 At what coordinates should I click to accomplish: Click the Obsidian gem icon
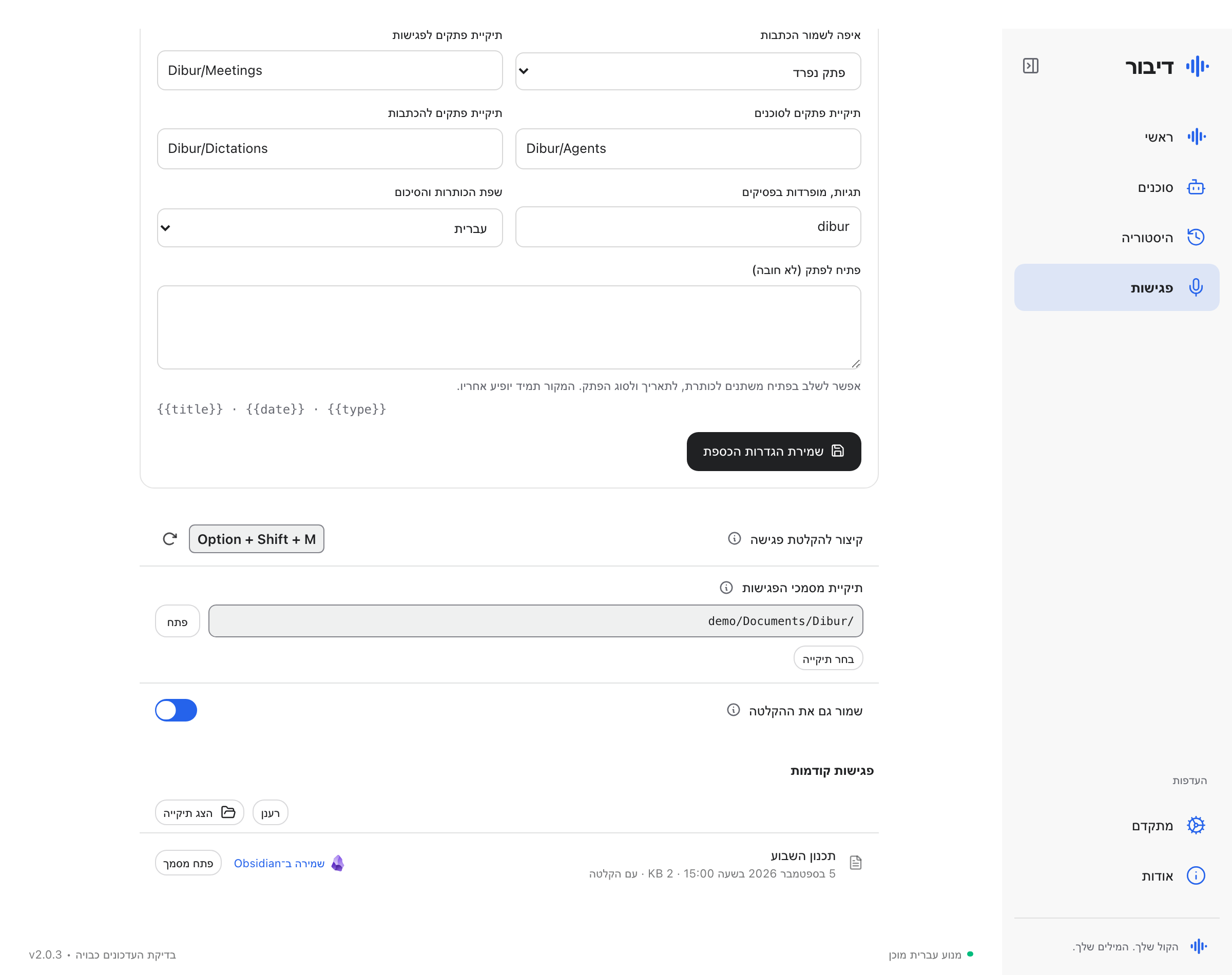click(337, 863)
